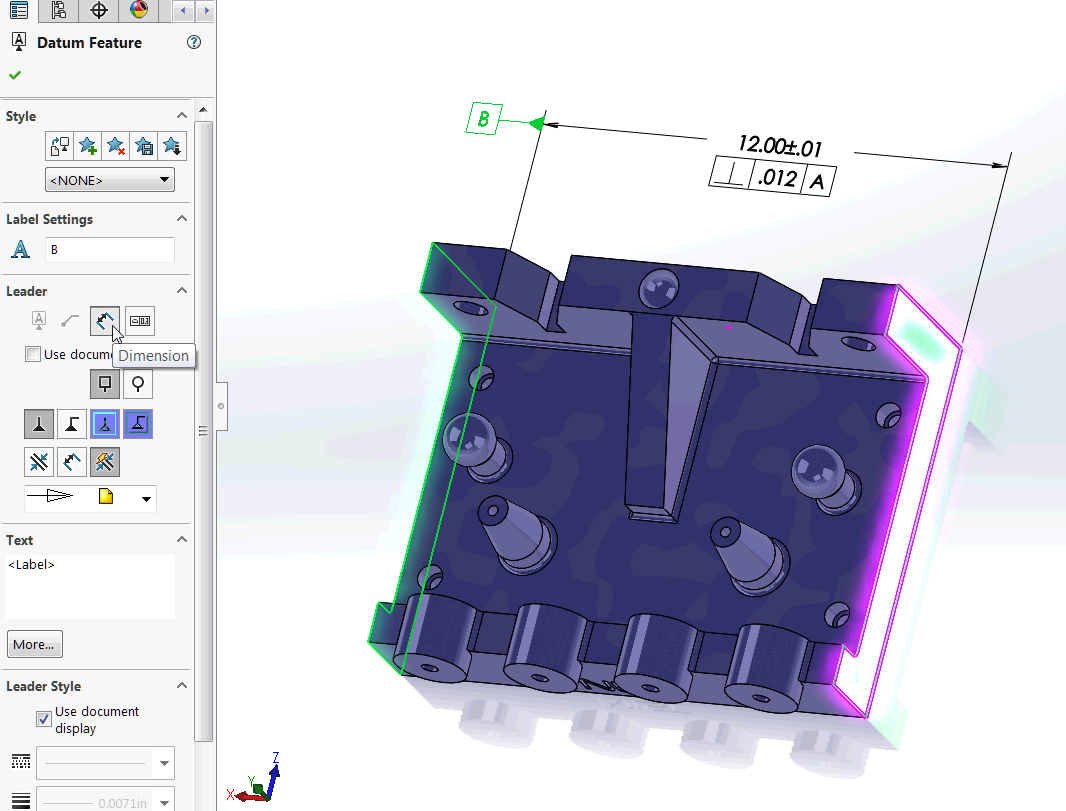Confirm the Datum Feature with green checkmark
The width and height of the screenshot is (1066, 811).
tap(14, 74)
